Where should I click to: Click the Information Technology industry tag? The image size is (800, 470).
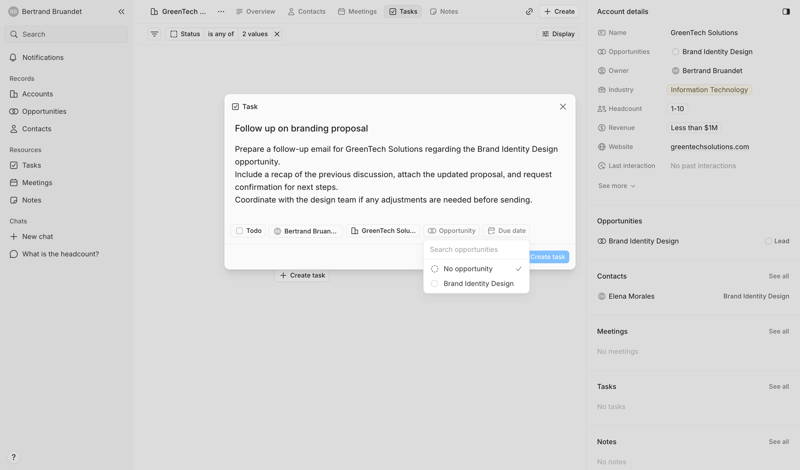coord(709,90)
